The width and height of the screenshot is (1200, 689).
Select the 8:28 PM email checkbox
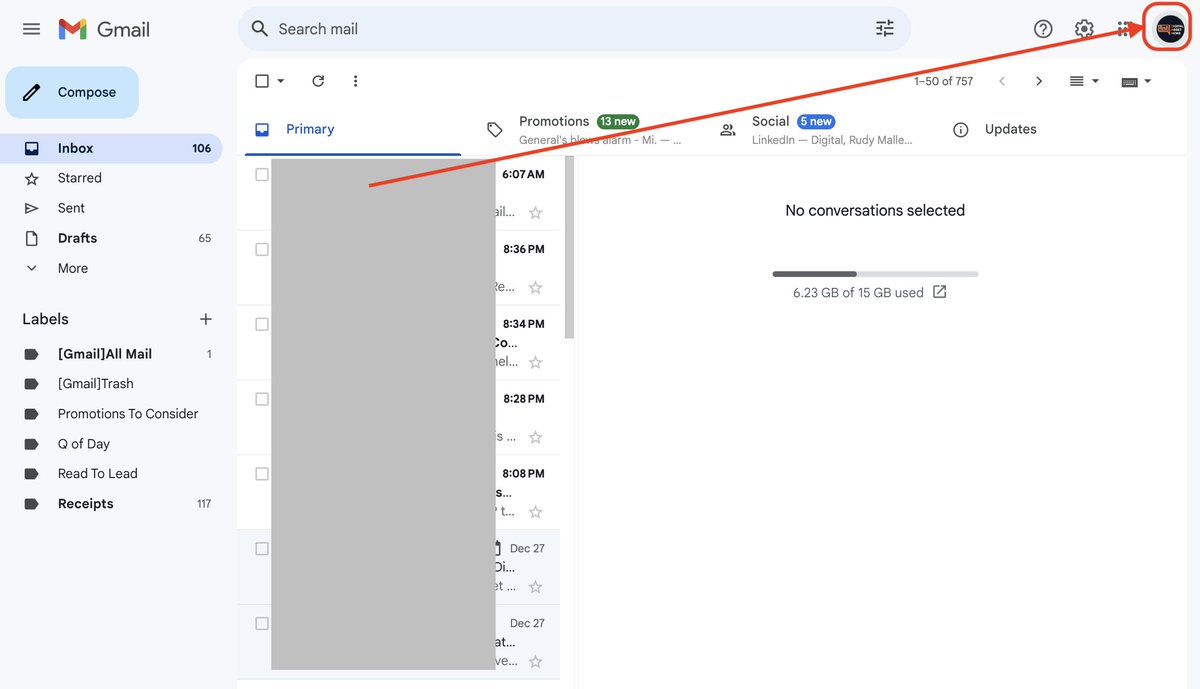click(x=262, y=399)
